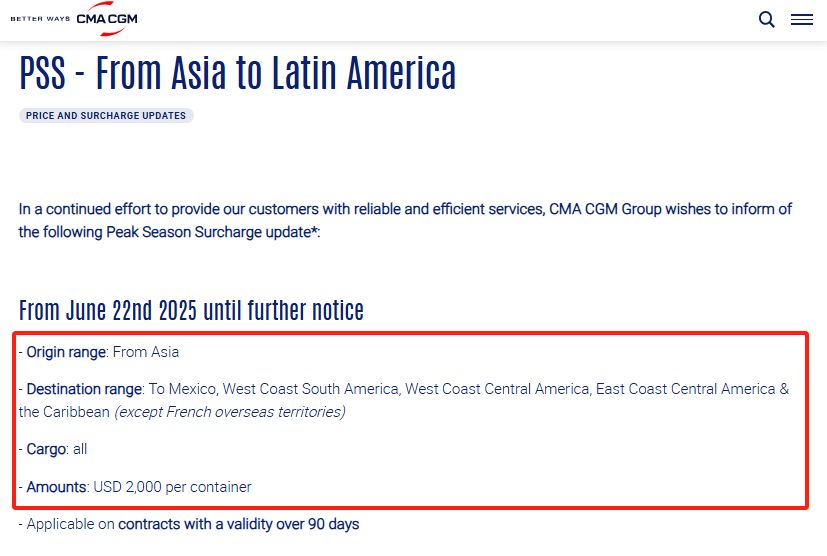Click the PSS From Asia to Latin America title
827x556 pixels.
tap(237, 73)
